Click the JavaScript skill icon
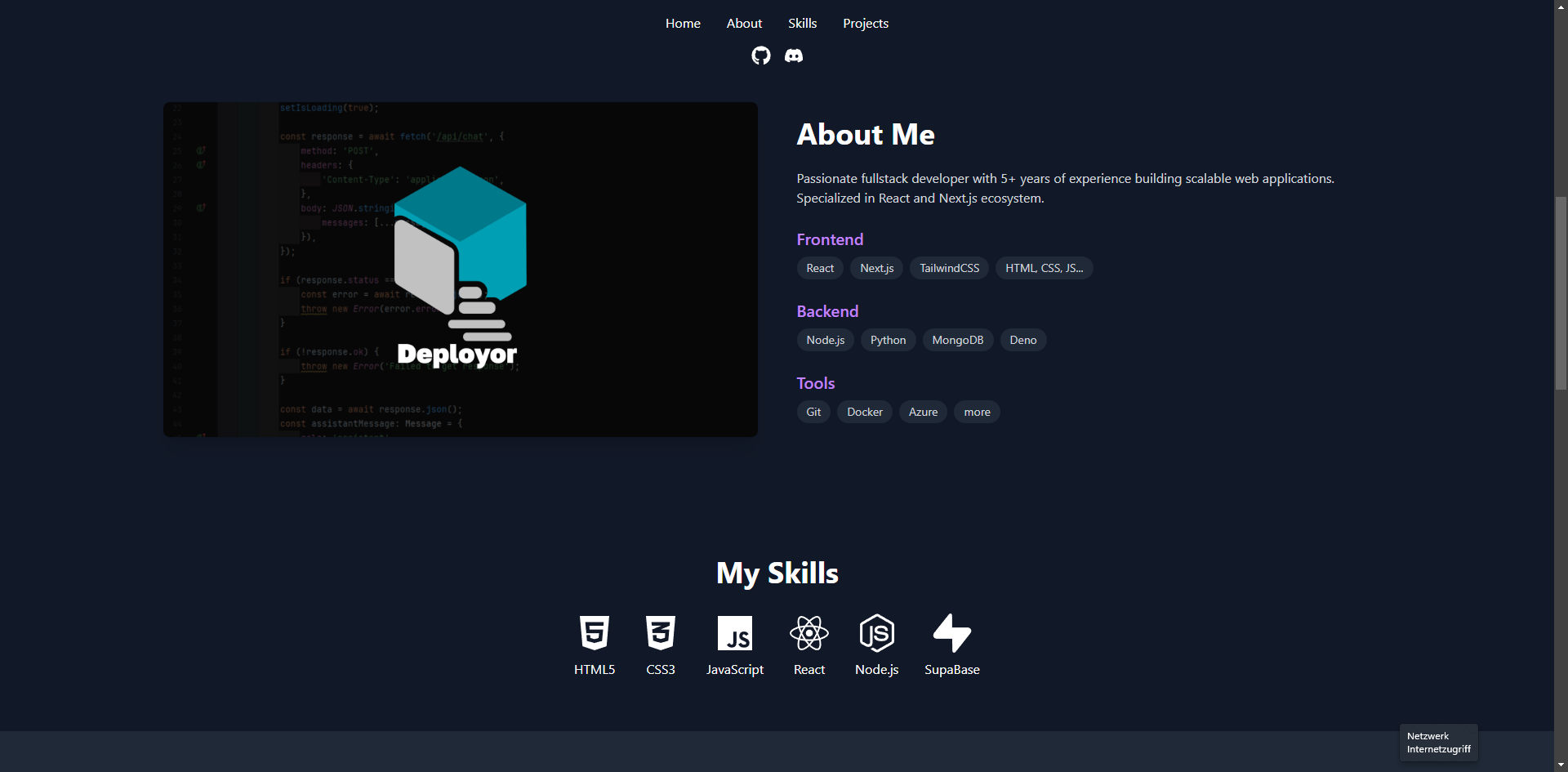This screenshot has width=1568, height=772. coord(735,633)
